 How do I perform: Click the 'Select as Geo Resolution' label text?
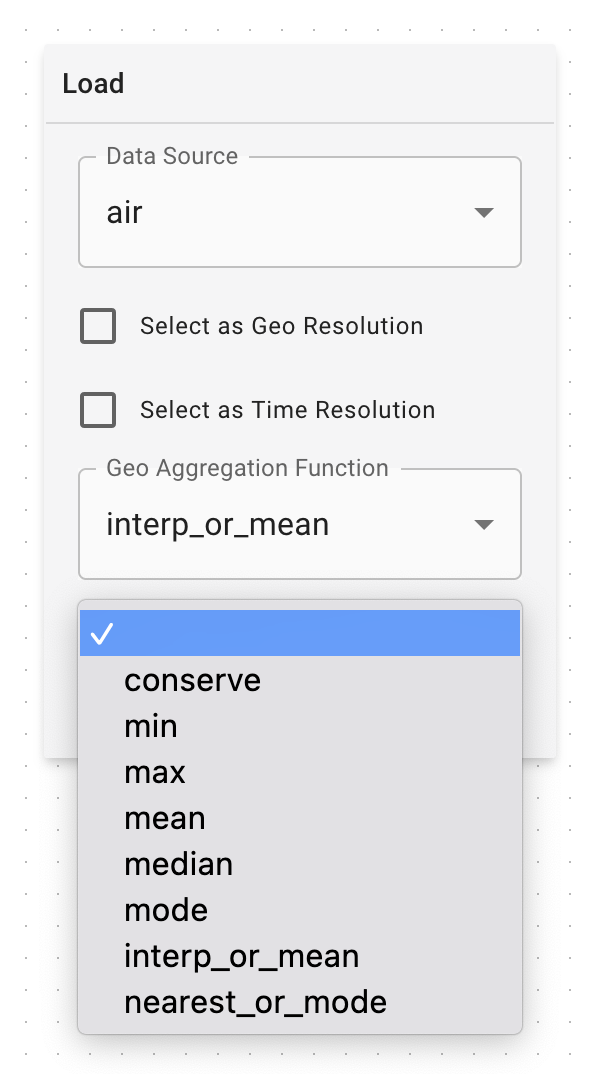pyautogui.click(x=282, y=325)
